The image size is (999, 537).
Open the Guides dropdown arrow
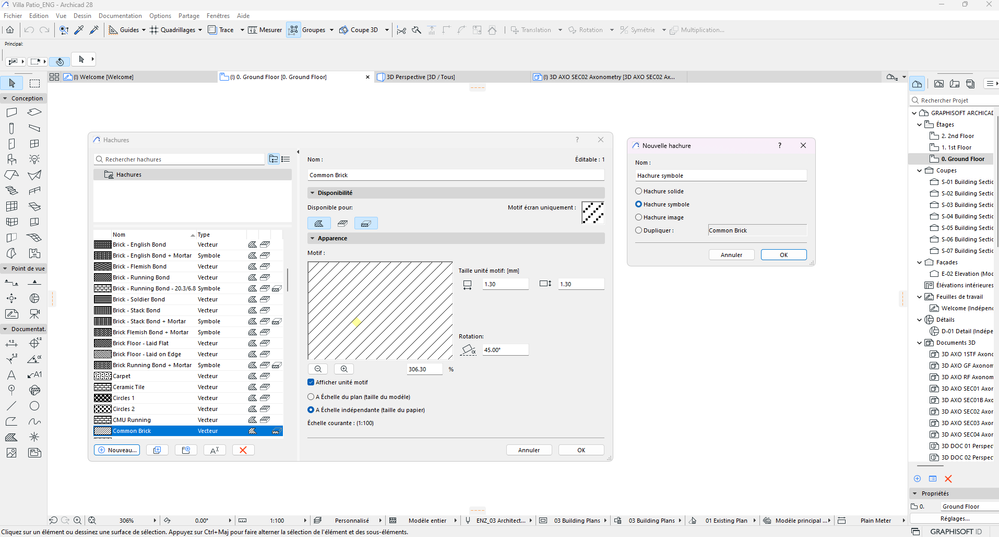click(x=143, y=30)
